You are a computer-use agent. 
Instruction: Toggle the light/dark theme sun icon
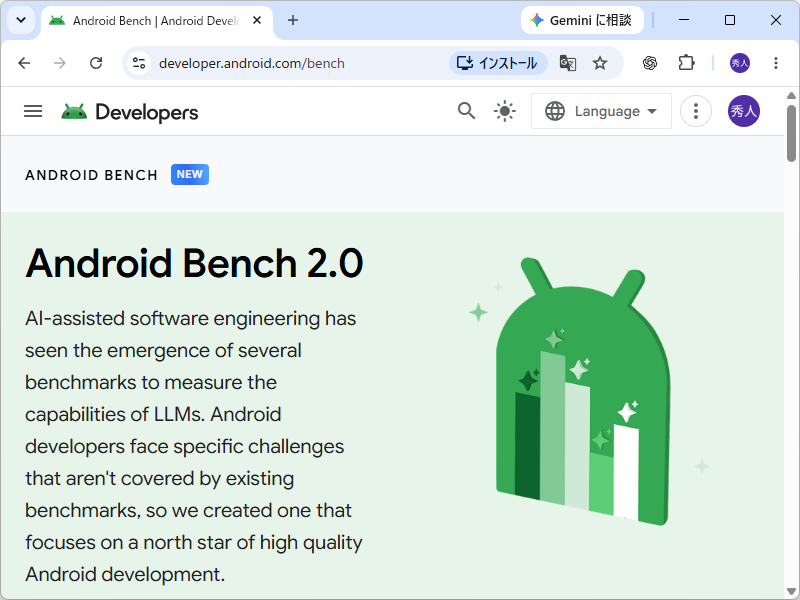[505, 111]
